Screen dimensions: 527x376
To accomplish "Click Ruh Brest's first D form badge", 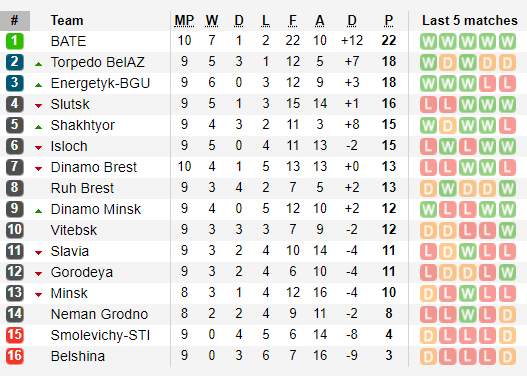I will tap(428, 189).
